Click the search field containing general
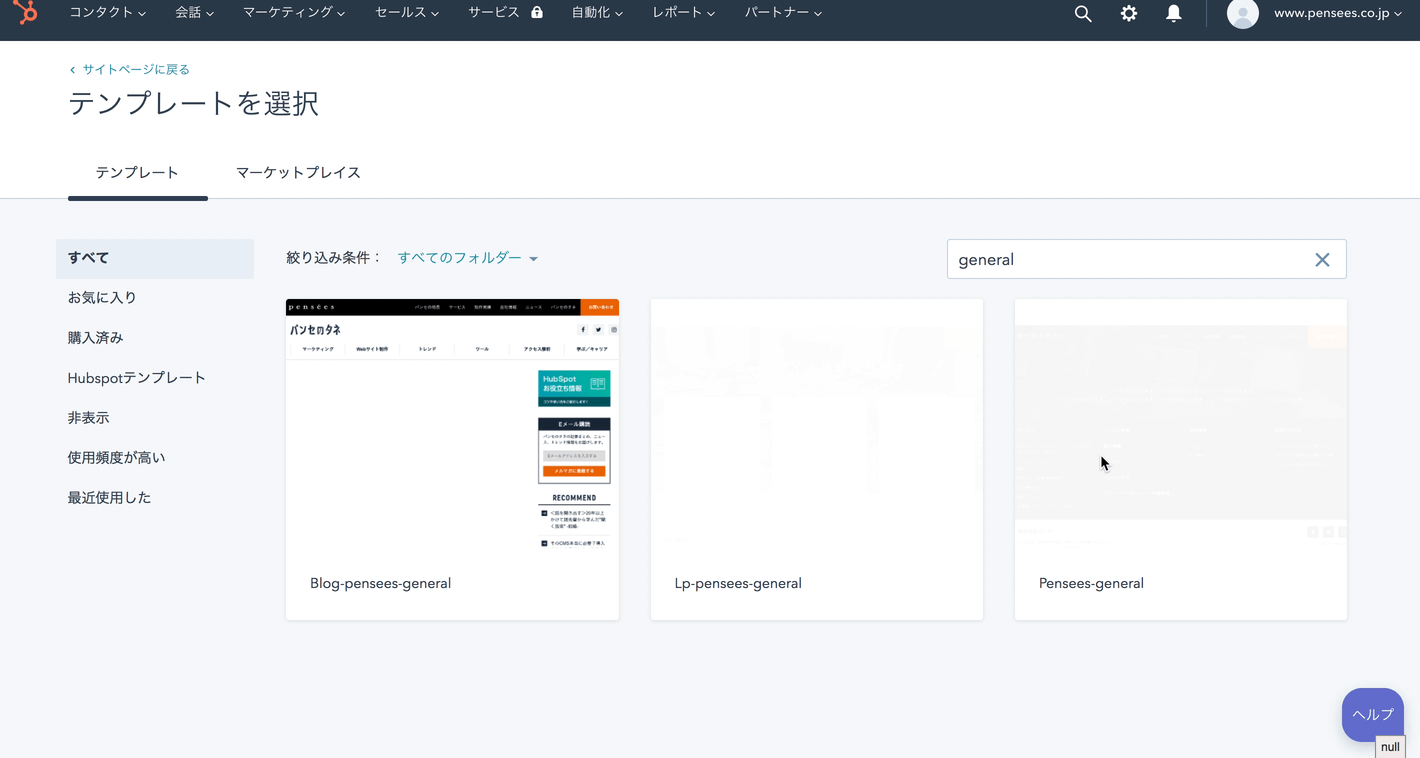This screenshot has height=758, width=1420. [x=1125, y=260]
